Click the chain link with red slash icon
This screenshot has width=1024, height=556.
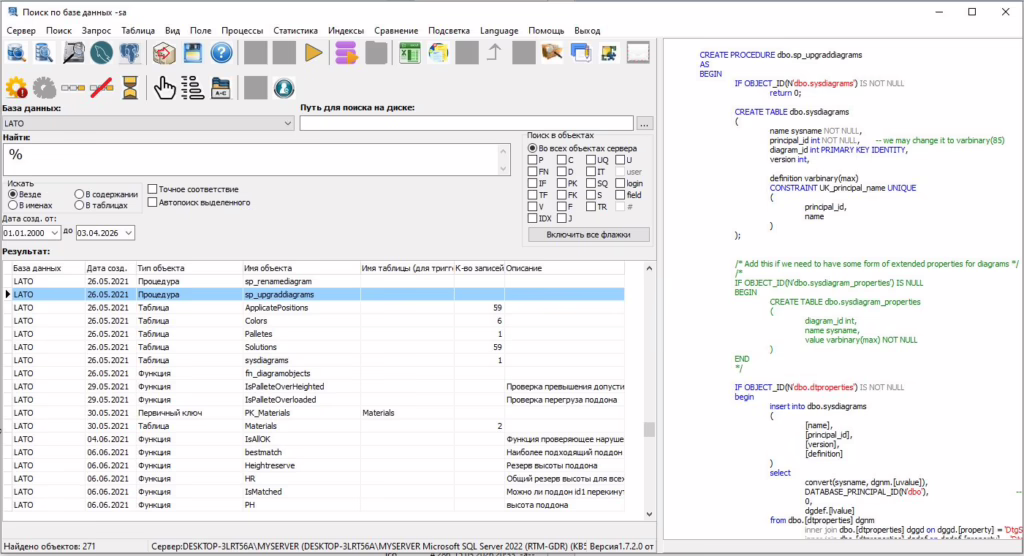[101, 88]
